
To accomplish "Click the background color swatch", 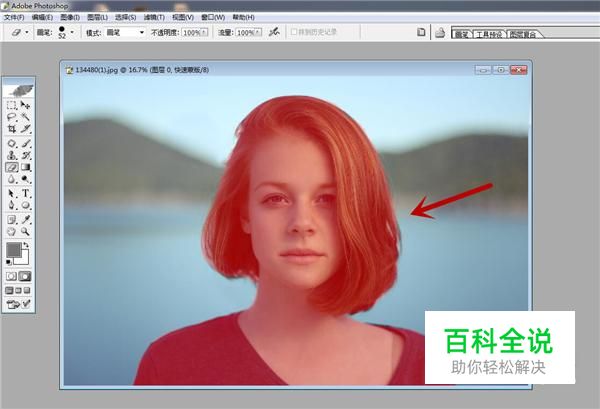I will pyautogui.click(x=25, y=259).
